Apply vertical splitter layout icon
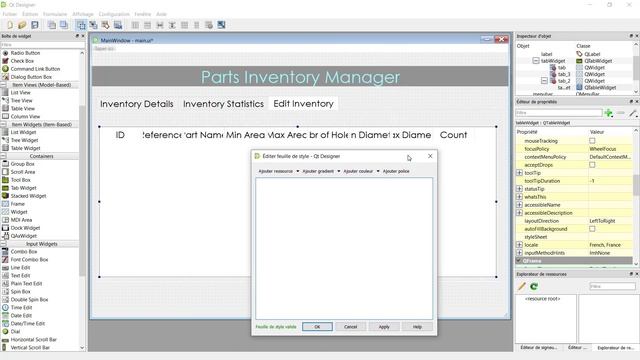 pos(172,25)
